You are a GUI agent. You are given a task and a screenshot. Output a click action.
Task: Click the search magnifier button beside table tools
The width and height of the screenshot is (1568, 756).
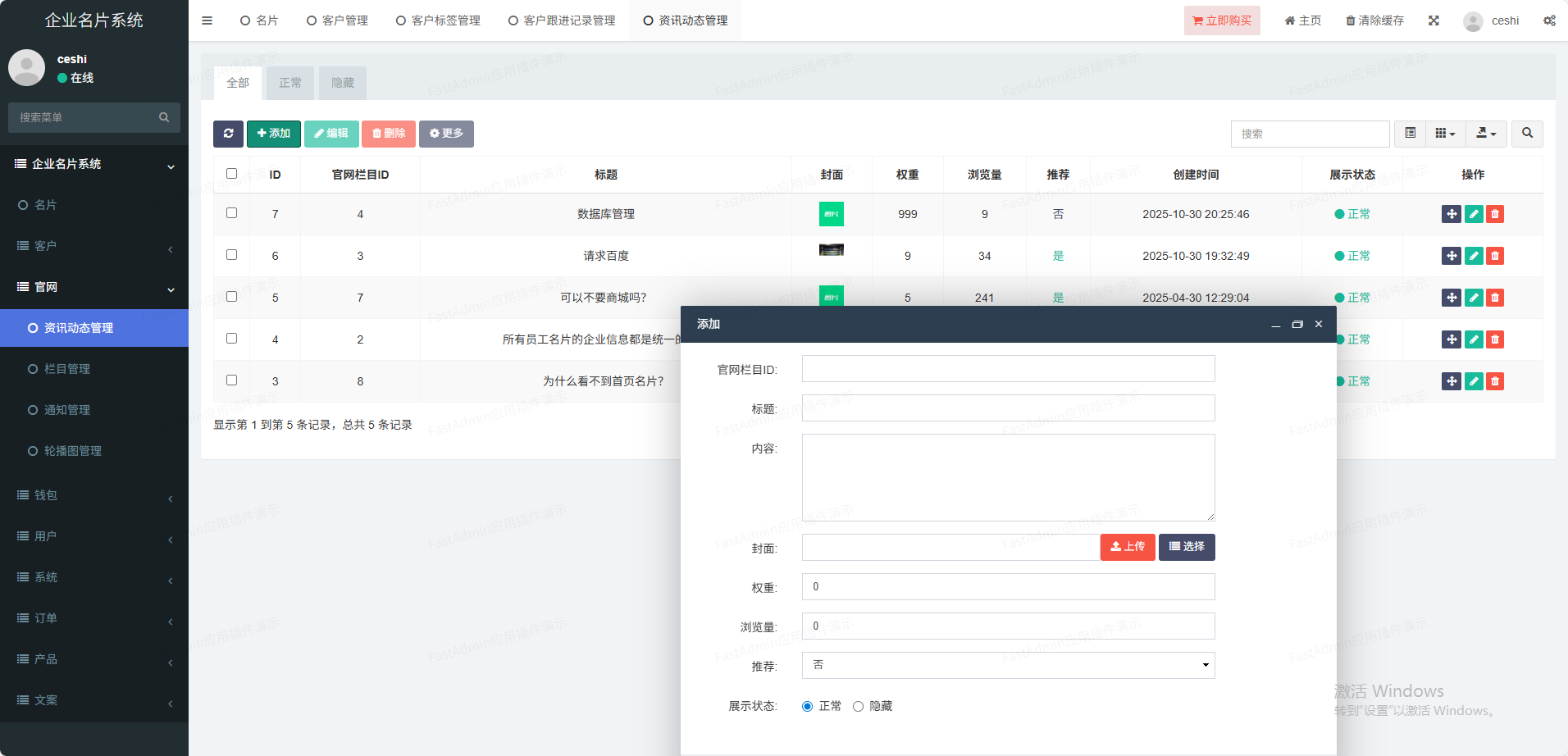[1527, 134]
